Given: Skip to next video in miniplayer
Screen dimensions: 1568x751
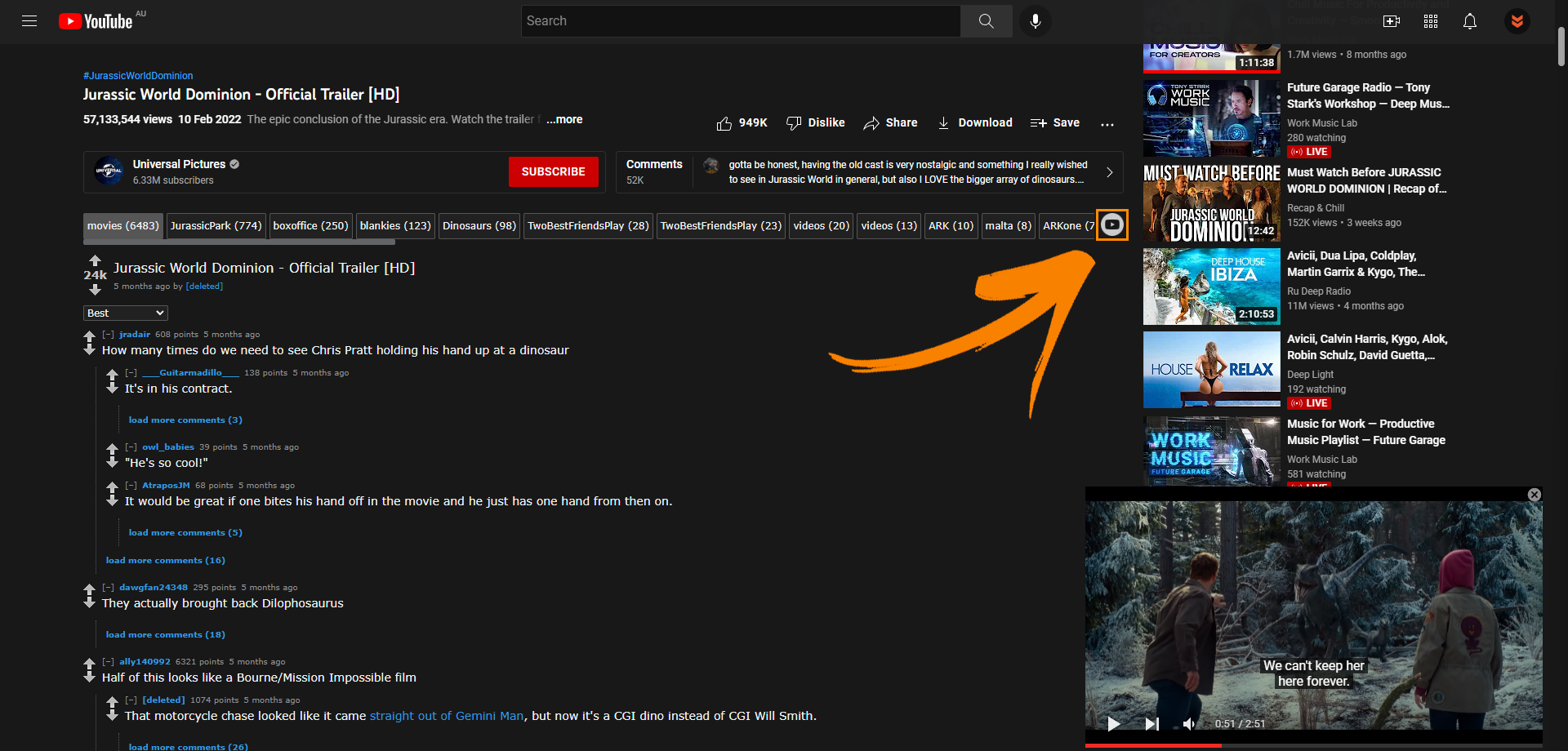Looking at the screenshot, I should pyautogui.click(x=1151, y=723).
